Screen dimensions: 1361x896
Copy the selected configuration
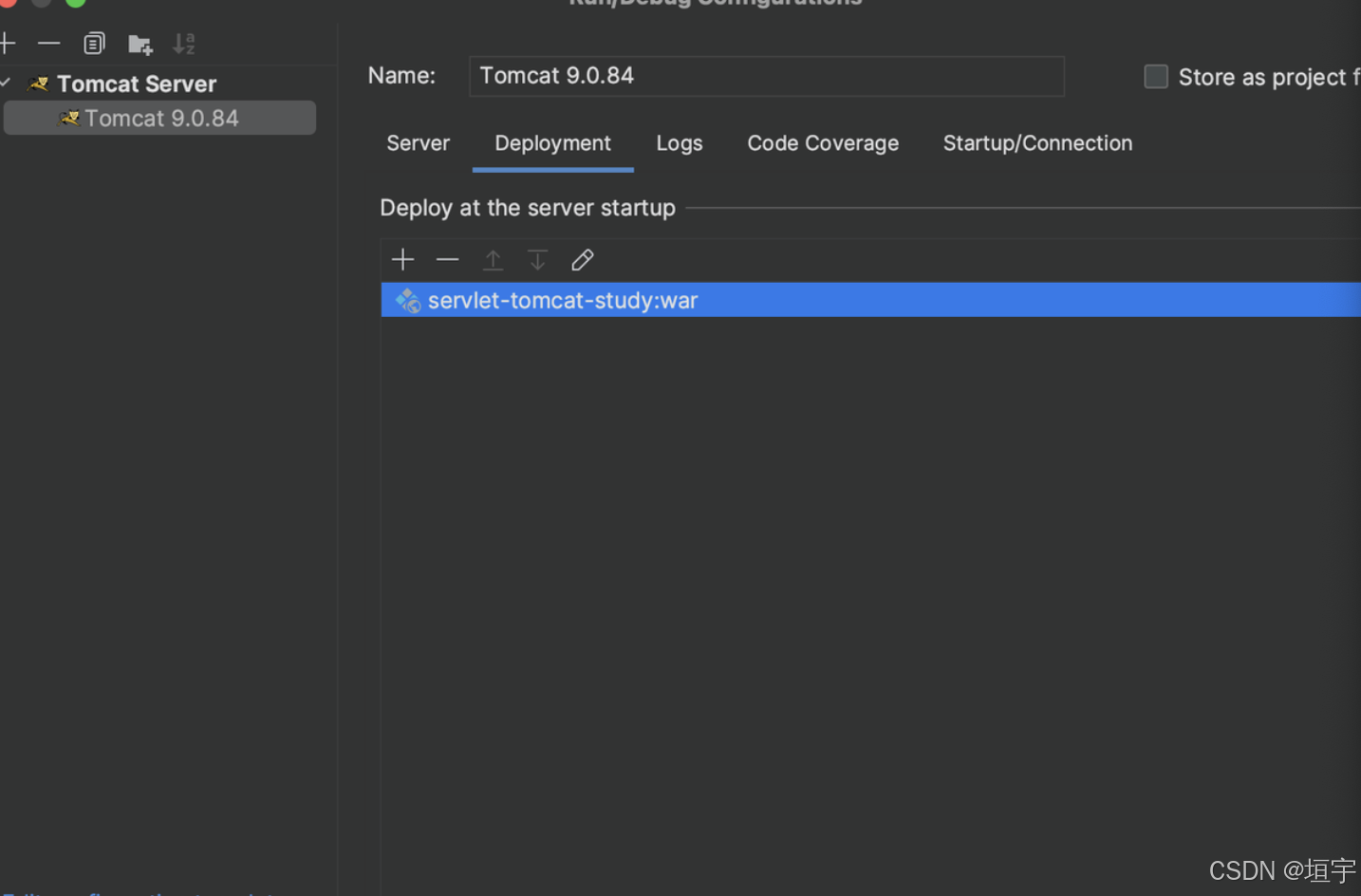pyautogui.click(x=94, y=43)
